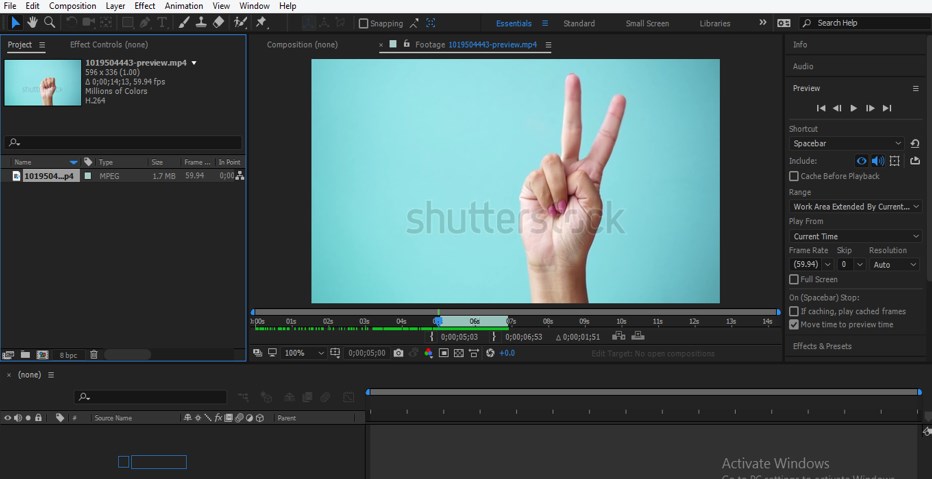Open the Spacebar shortcut dropdown

847,144
